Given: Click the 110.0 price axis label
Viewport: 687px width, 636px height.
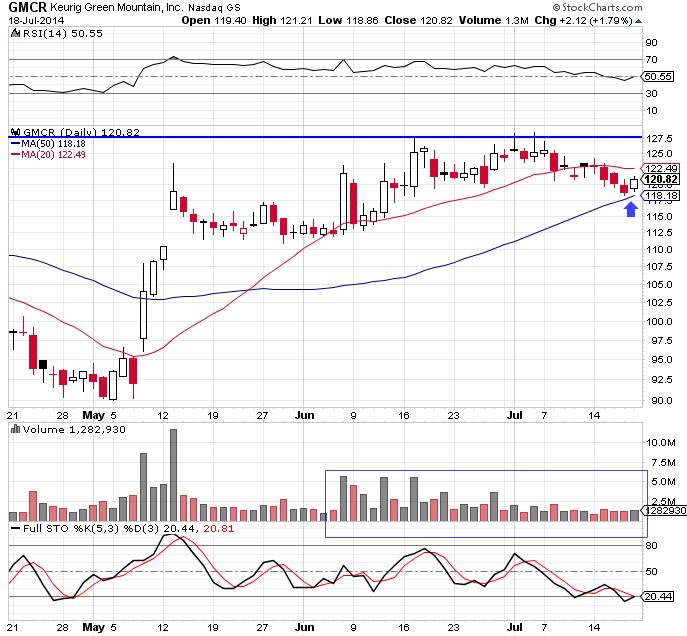Looking at the screenshot, I should [659, 250].
